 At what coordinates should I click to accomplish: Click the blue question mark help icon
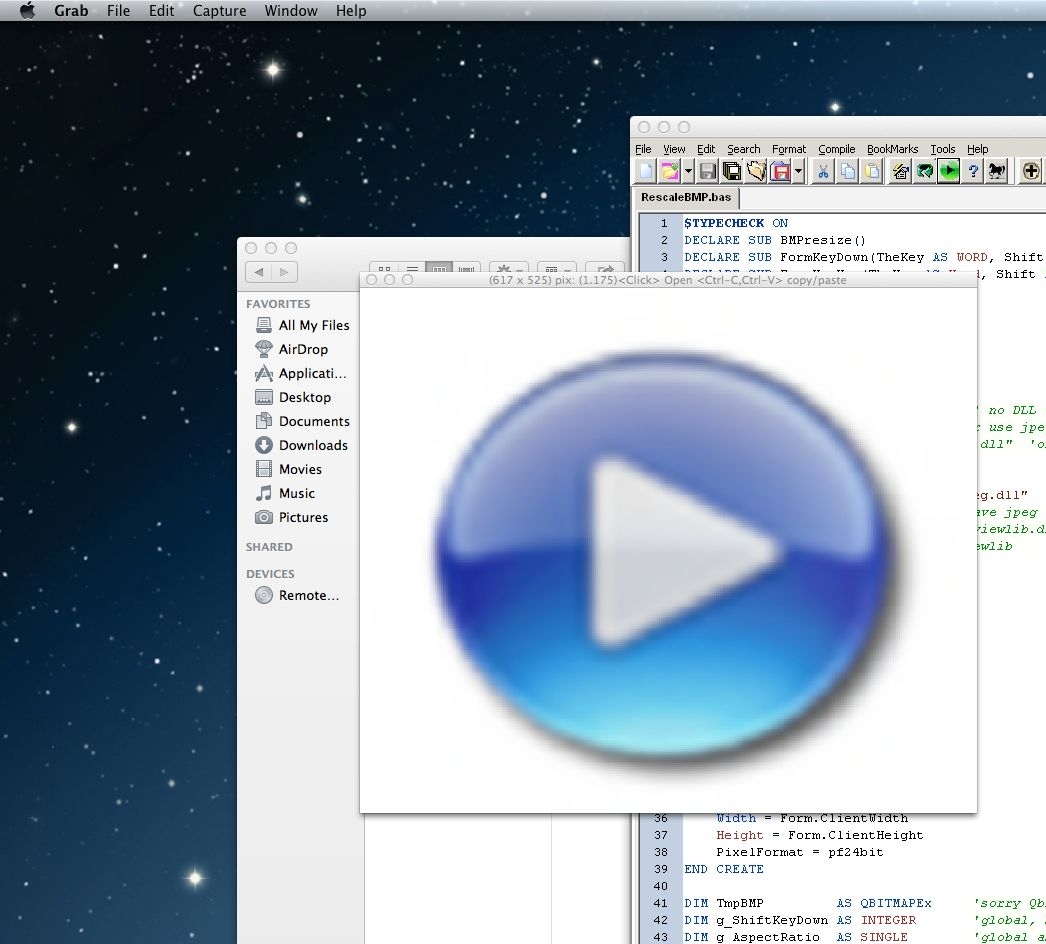pos(973,171)
